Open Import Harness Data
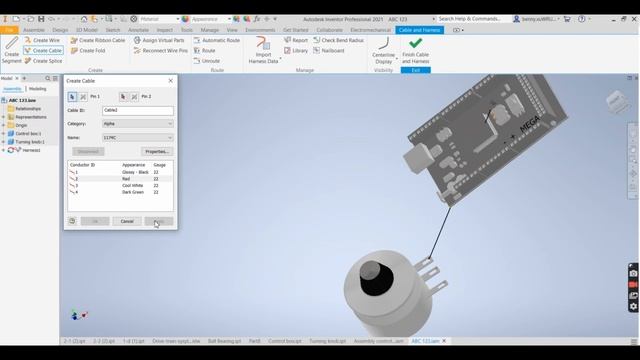Viewport: 640px width, 360px height. coord(263,50)
